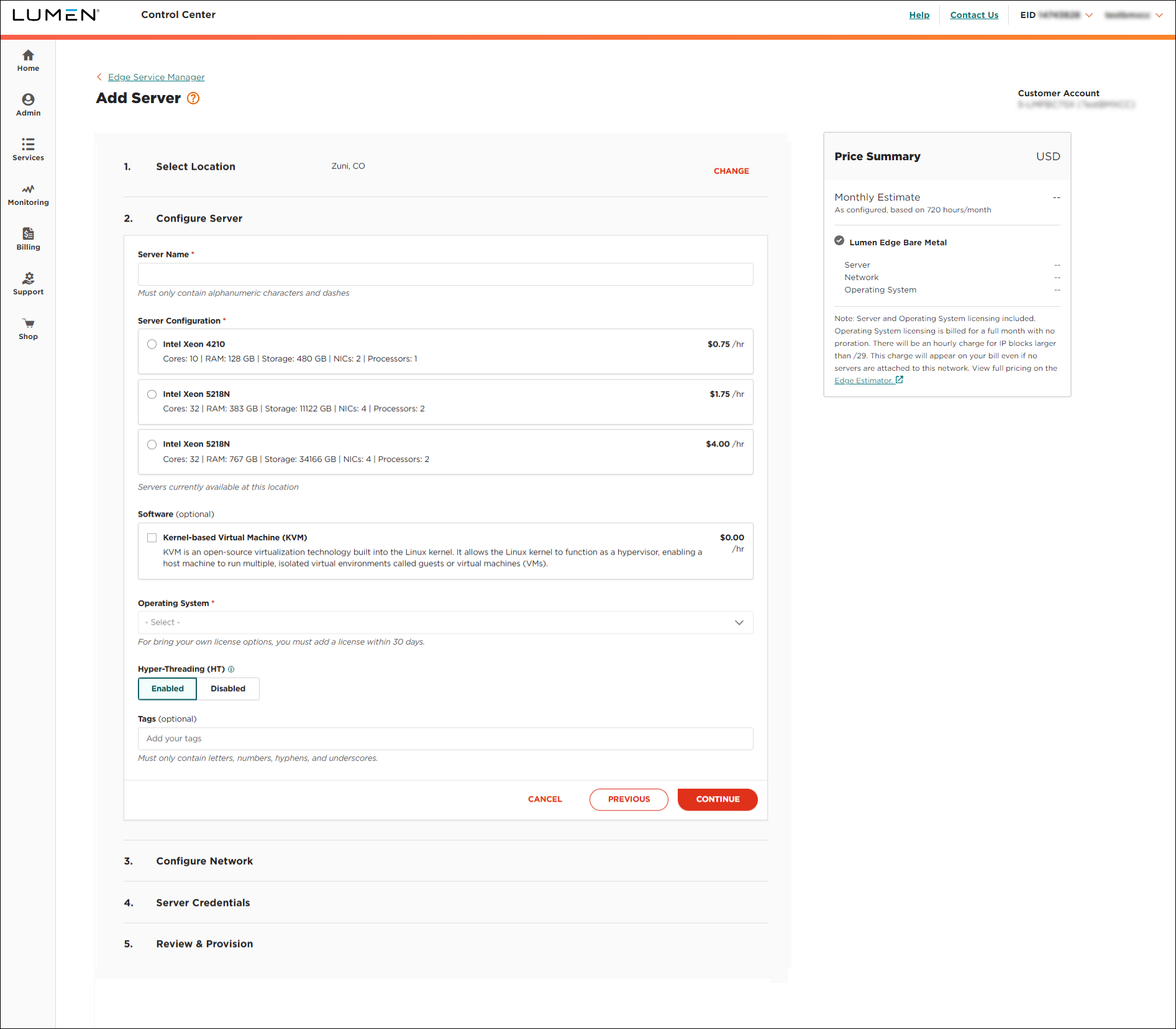Click the Hyper-Threading info icon

(231, 669)
